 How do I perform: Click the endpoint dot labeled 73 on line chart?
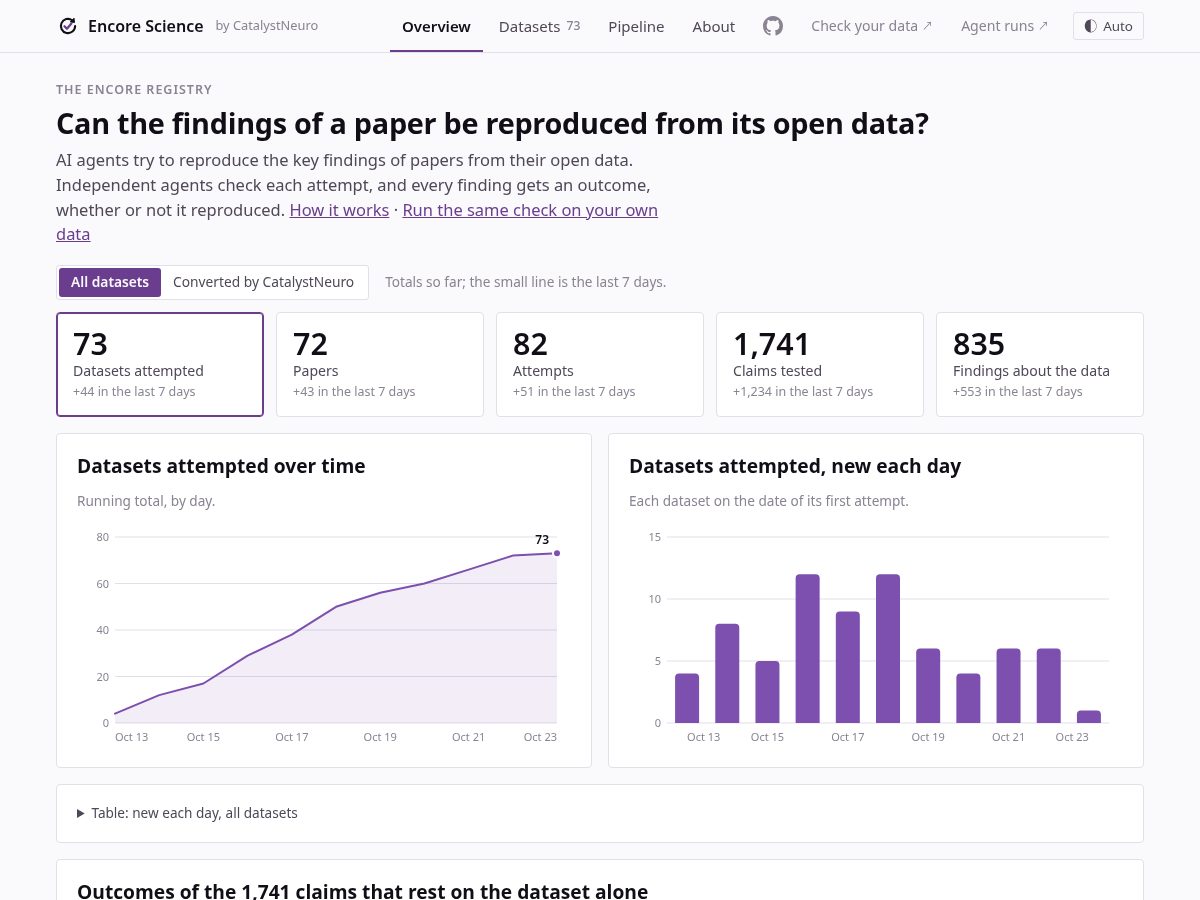point(557,553)
